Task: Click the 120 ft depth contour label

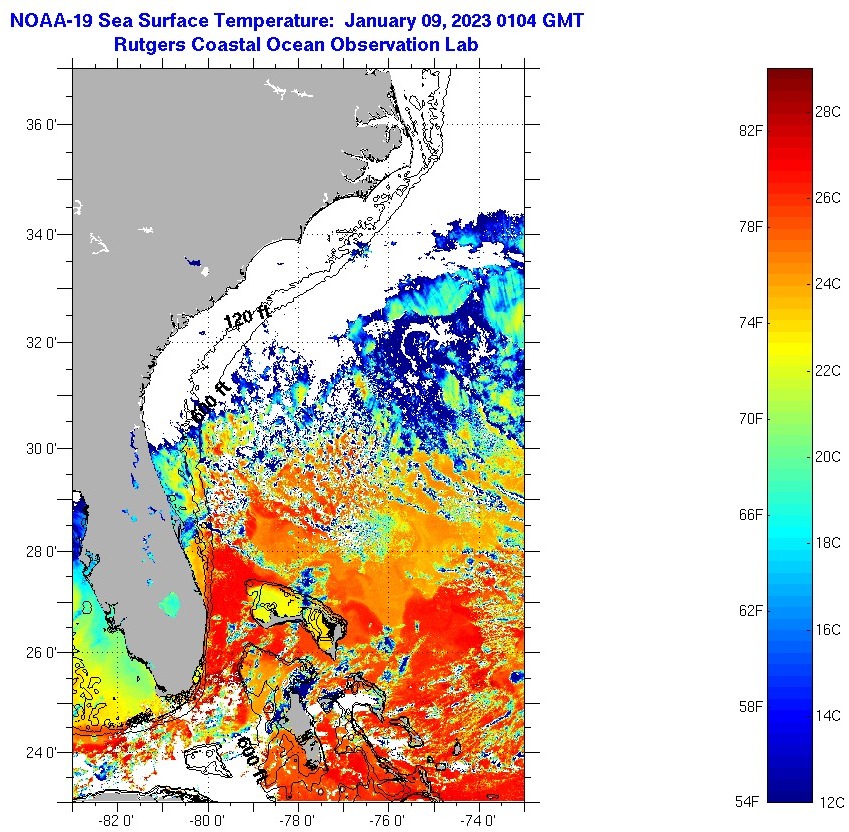Action: (x=247, y=318)
